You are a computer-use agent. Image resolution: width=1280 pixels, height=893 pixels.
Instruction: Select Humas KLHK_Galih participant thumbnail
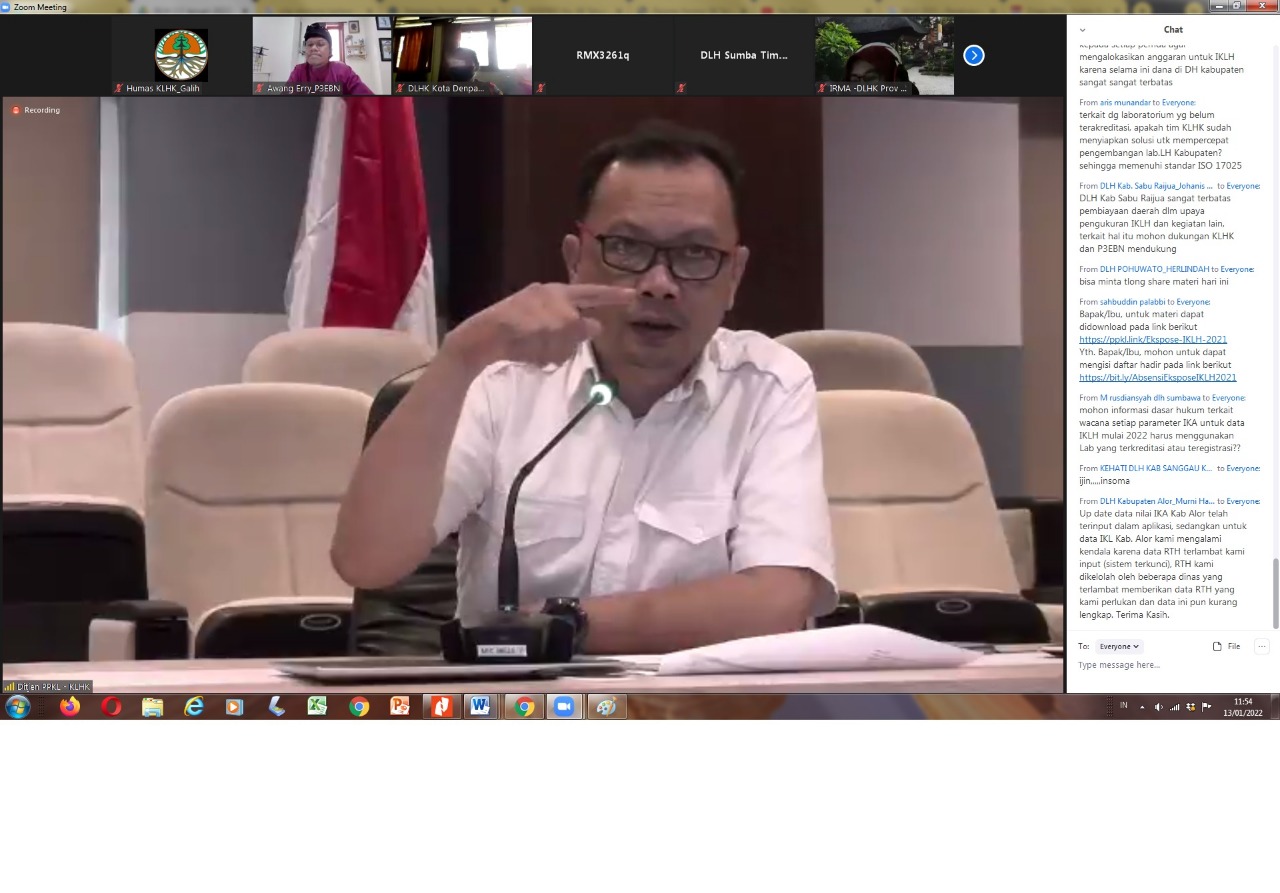coord(181,56)
